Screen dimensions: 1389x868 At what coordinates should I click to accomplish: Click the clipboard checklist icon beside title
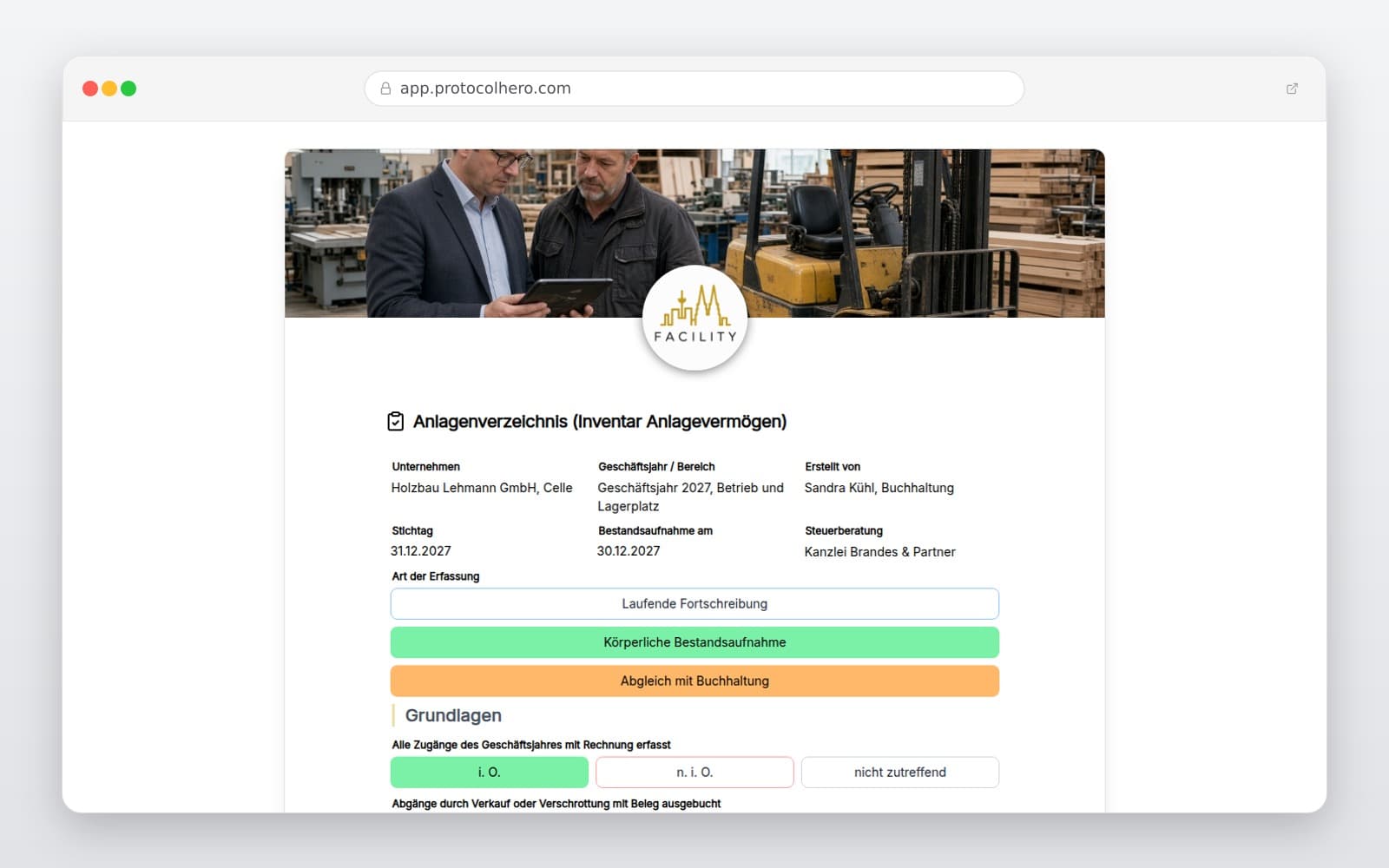pyautogui.click(x=395, y=421)
